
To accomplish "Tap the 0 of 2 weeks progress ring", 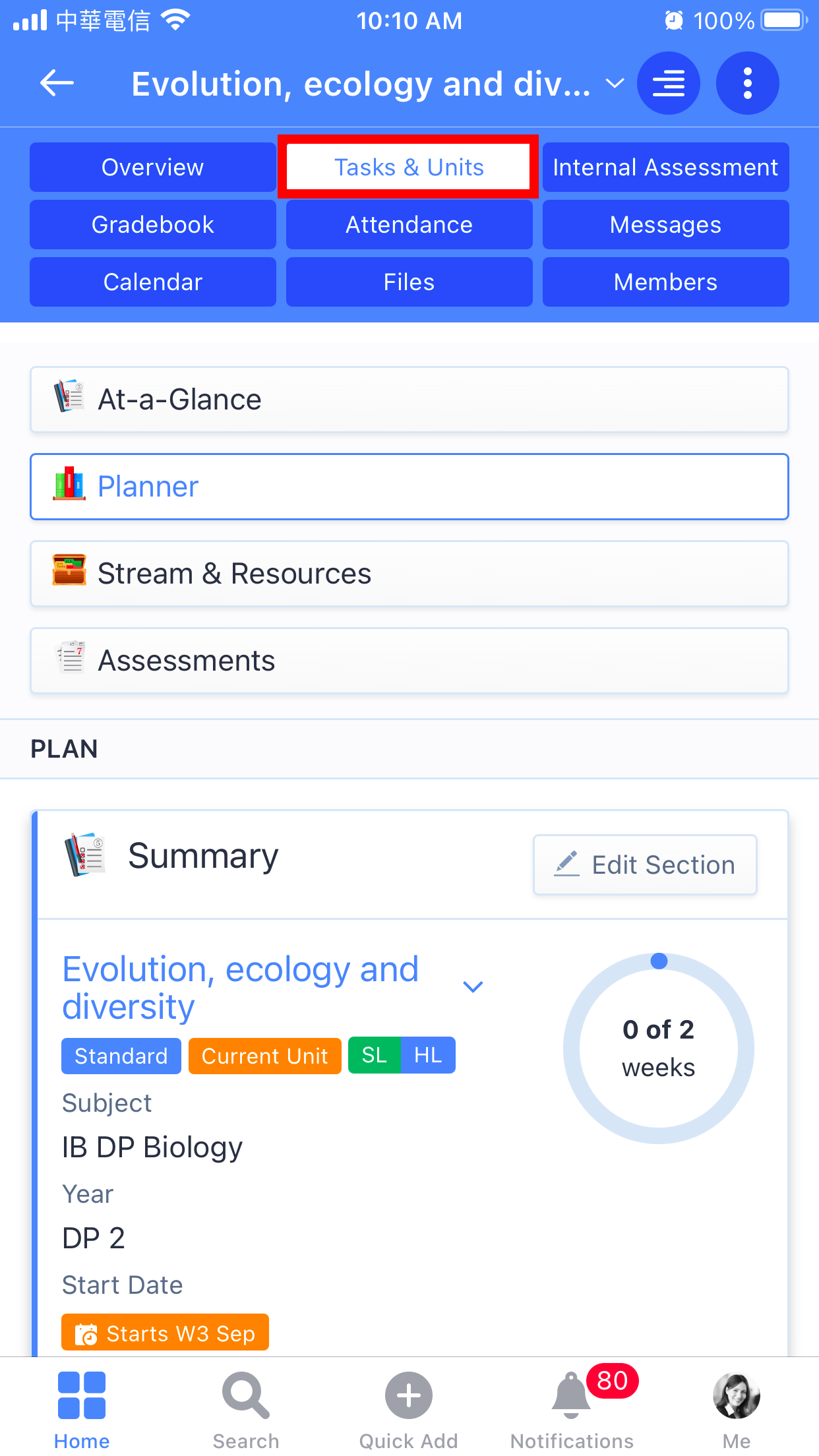I will (x=658, y=1048).
